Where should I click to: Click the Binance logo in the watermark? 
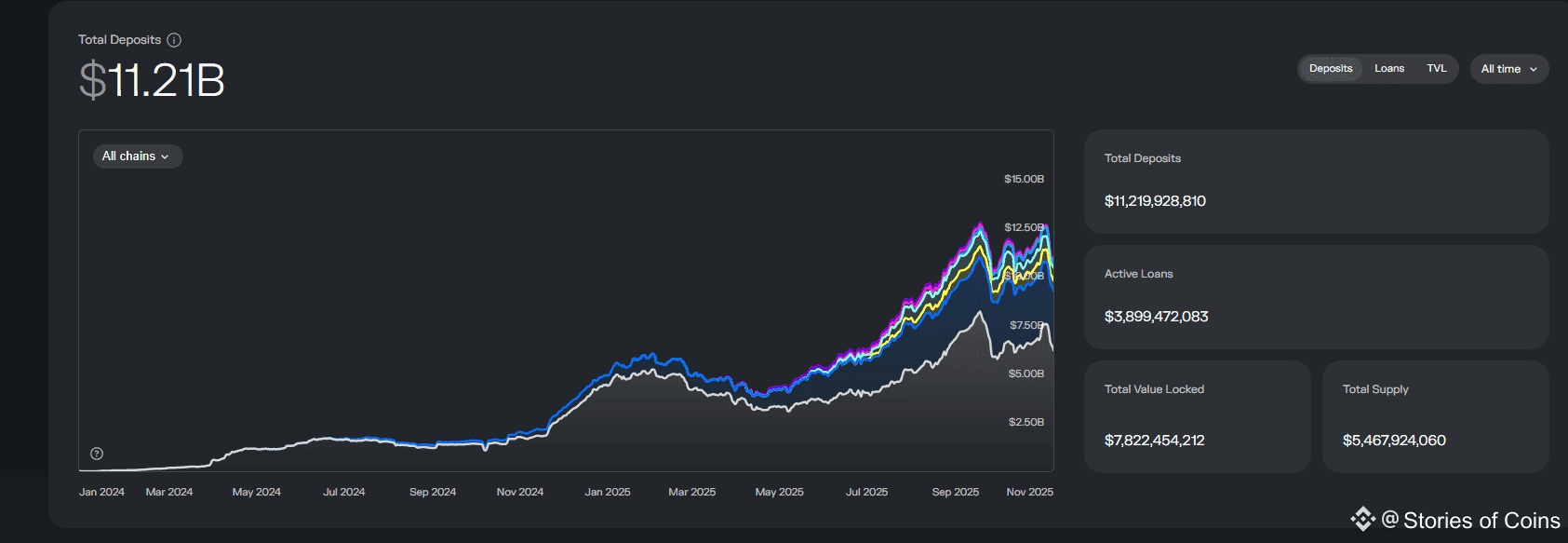[1363, 519]
